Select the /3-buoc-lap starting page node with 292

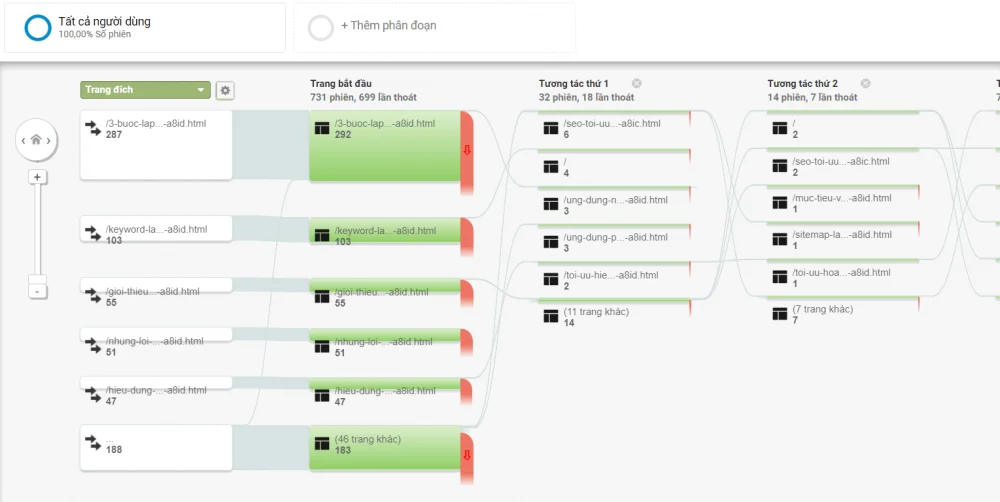(x=385, y=146)
